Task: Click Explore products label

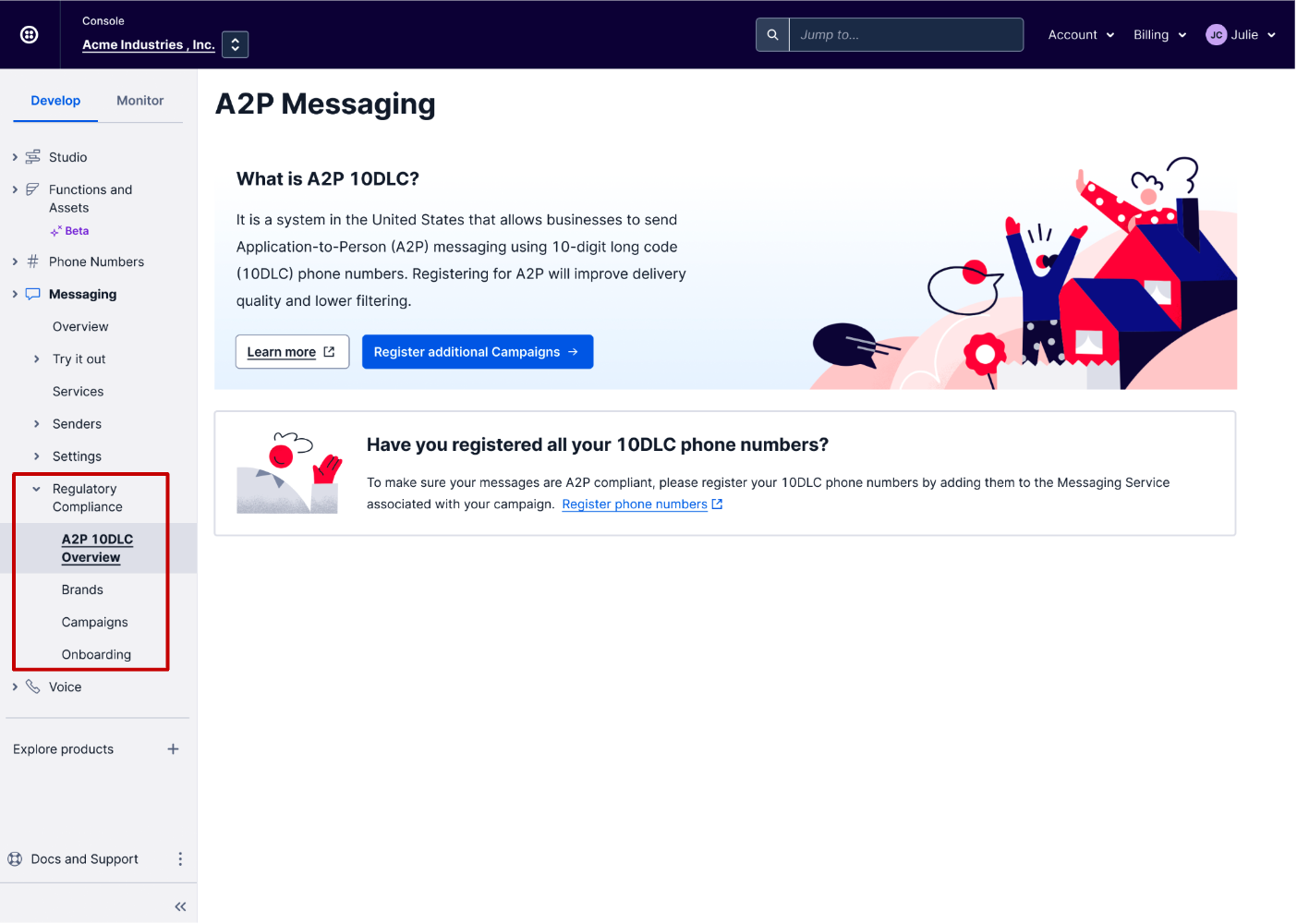Action: 64,749
